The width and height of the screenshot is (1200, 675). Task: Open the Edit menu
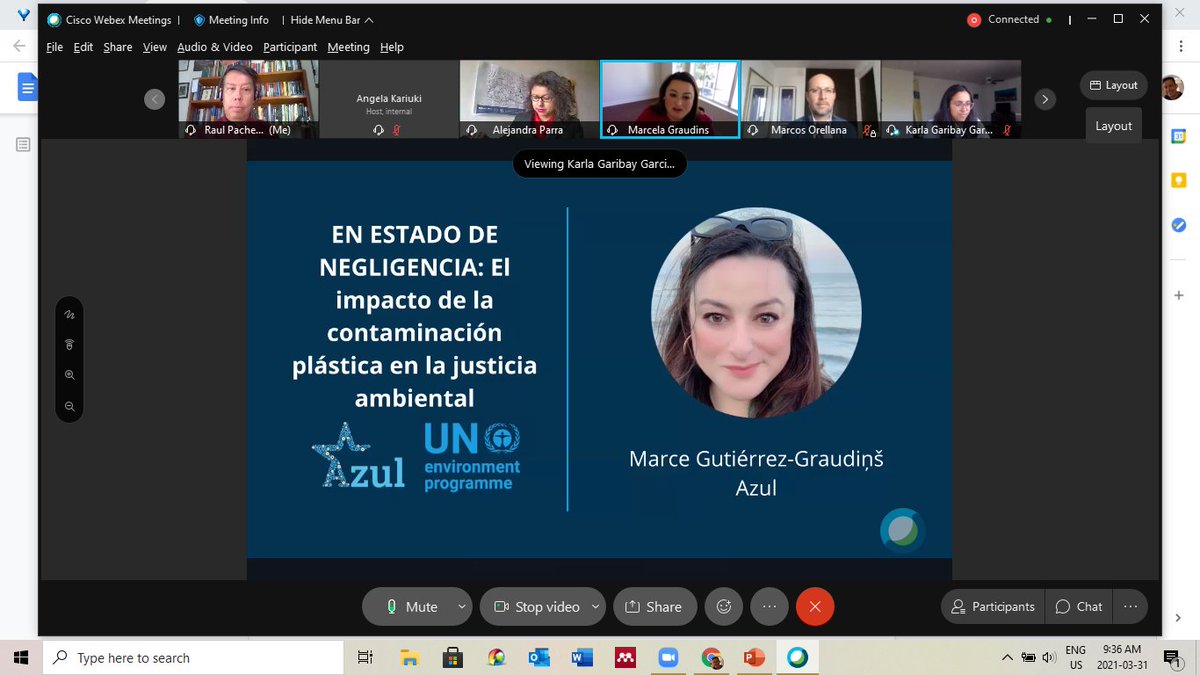(83, 47)
